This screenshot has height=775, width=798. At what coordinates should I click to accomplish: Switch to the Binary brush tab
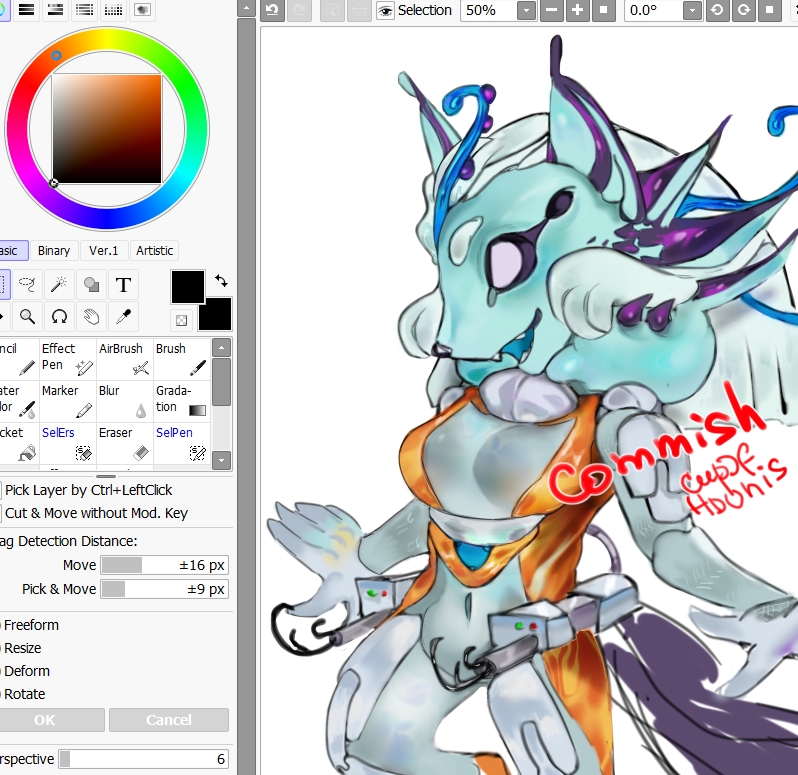coord(54,251)
